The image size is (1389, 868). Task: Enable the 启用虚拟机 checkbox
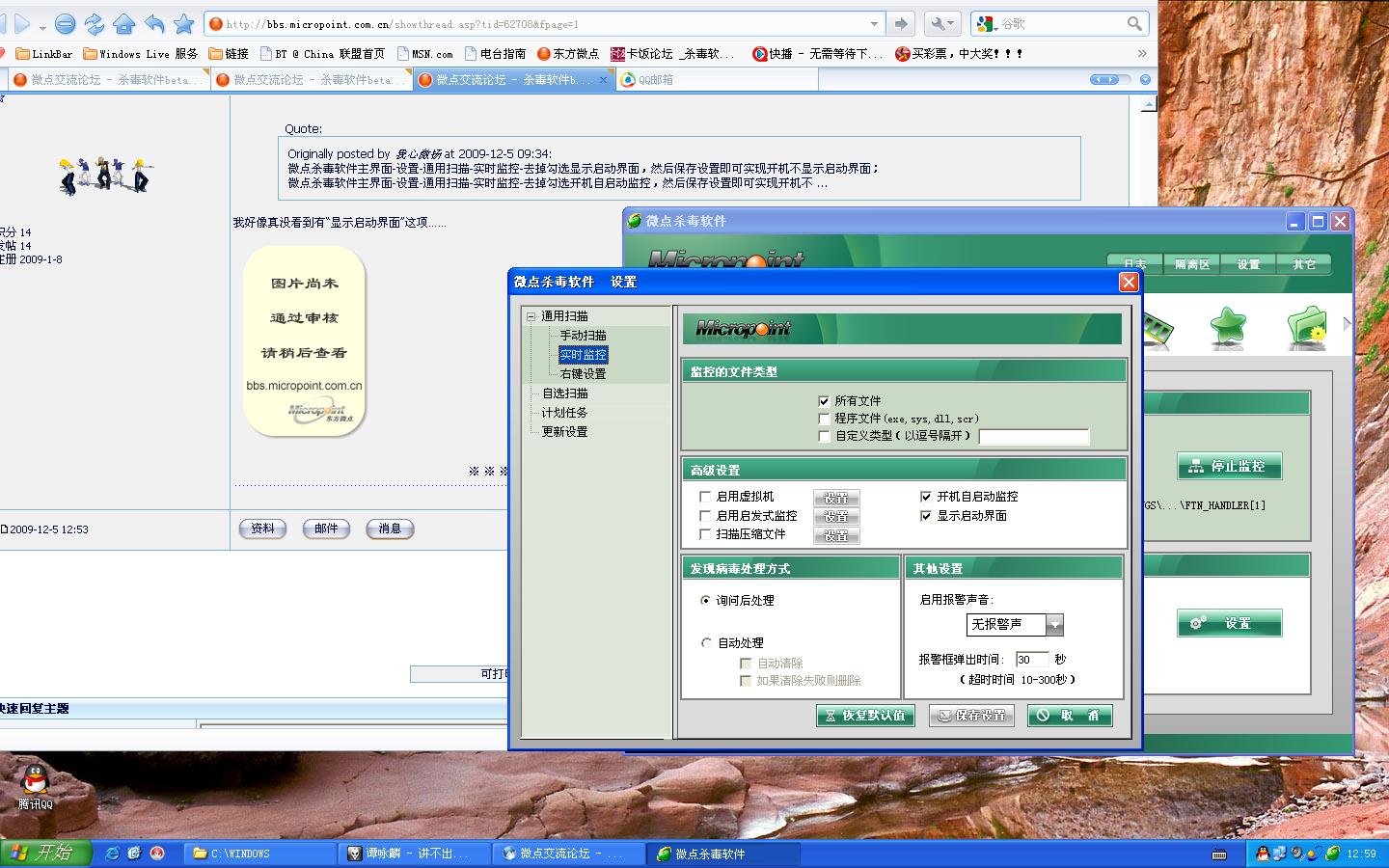point(705,497)
